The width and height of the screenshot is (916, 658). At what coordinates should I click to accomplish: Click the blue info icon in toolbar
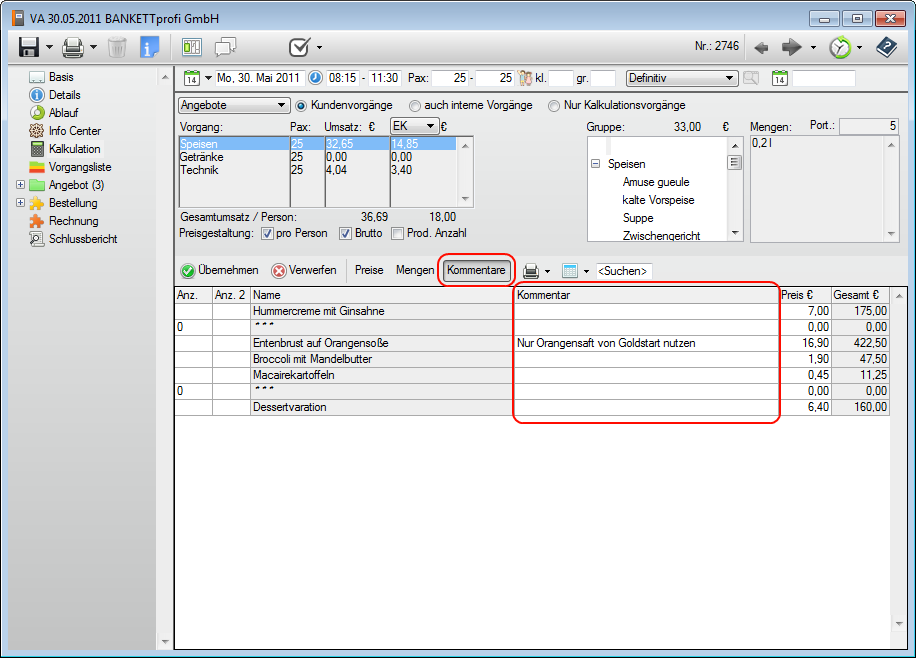[149, 47]
